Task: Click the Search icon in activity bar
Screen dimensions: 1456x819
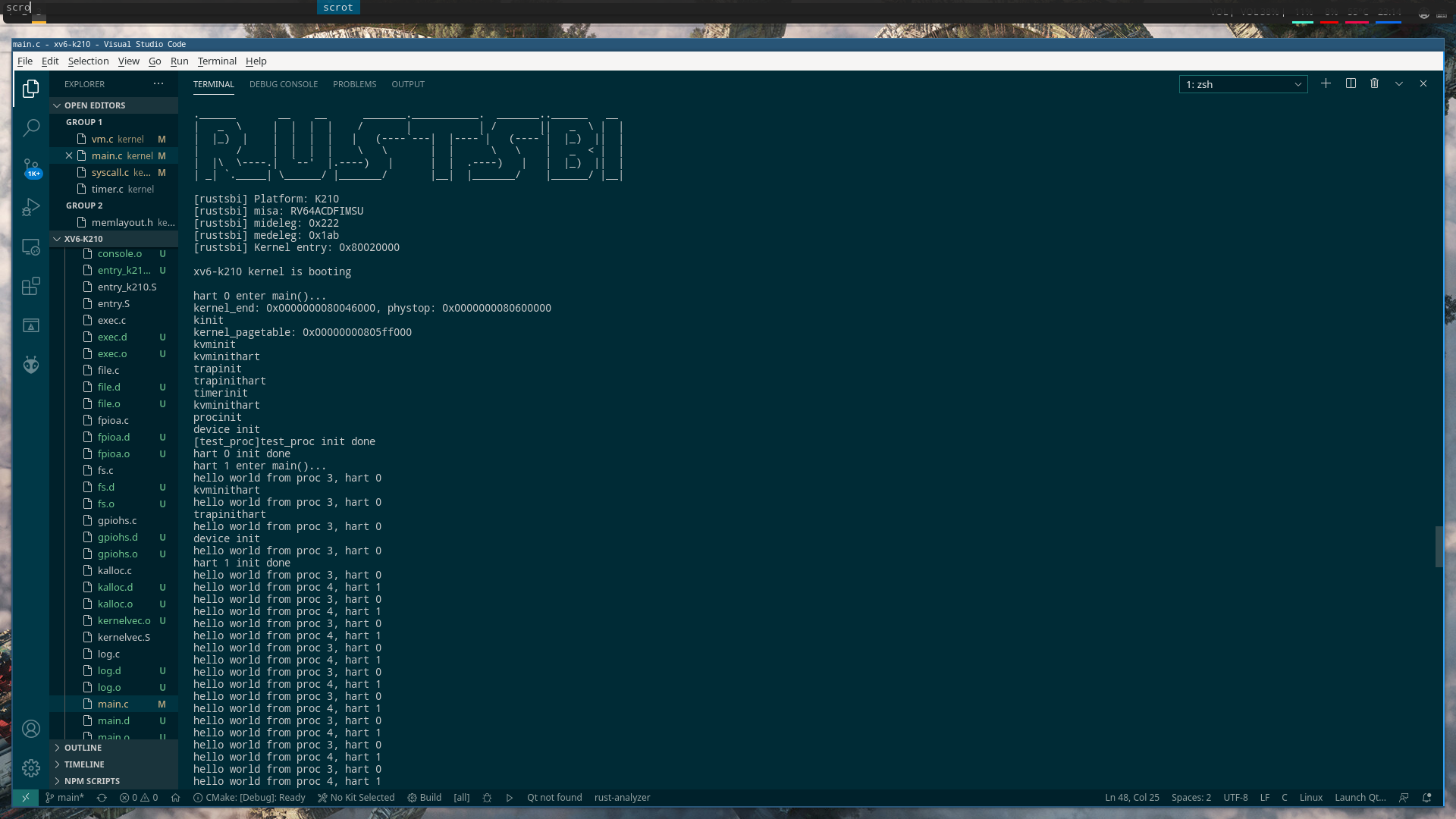Action: click(x=30, y=128)
